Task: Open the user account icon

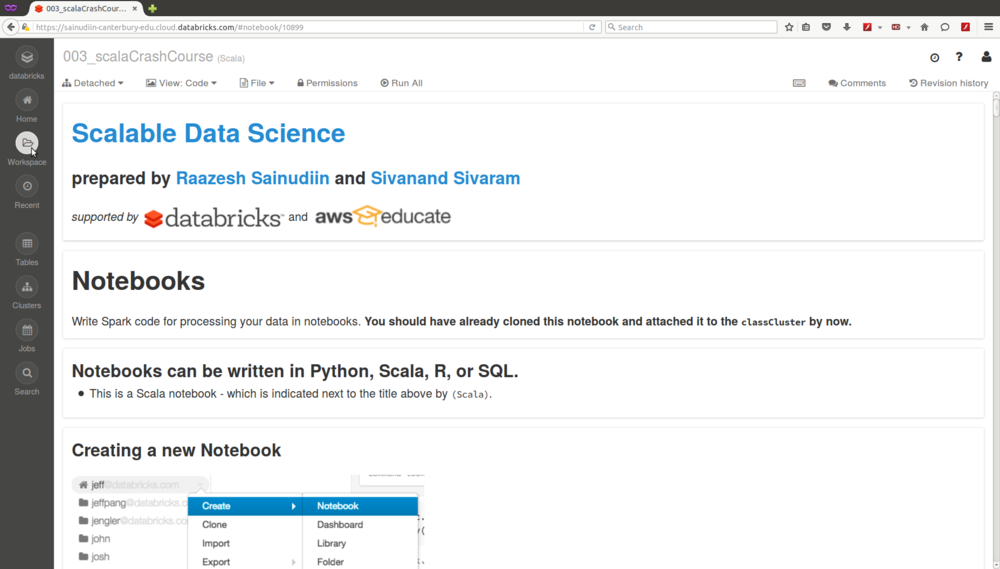Action: point(986,58)
